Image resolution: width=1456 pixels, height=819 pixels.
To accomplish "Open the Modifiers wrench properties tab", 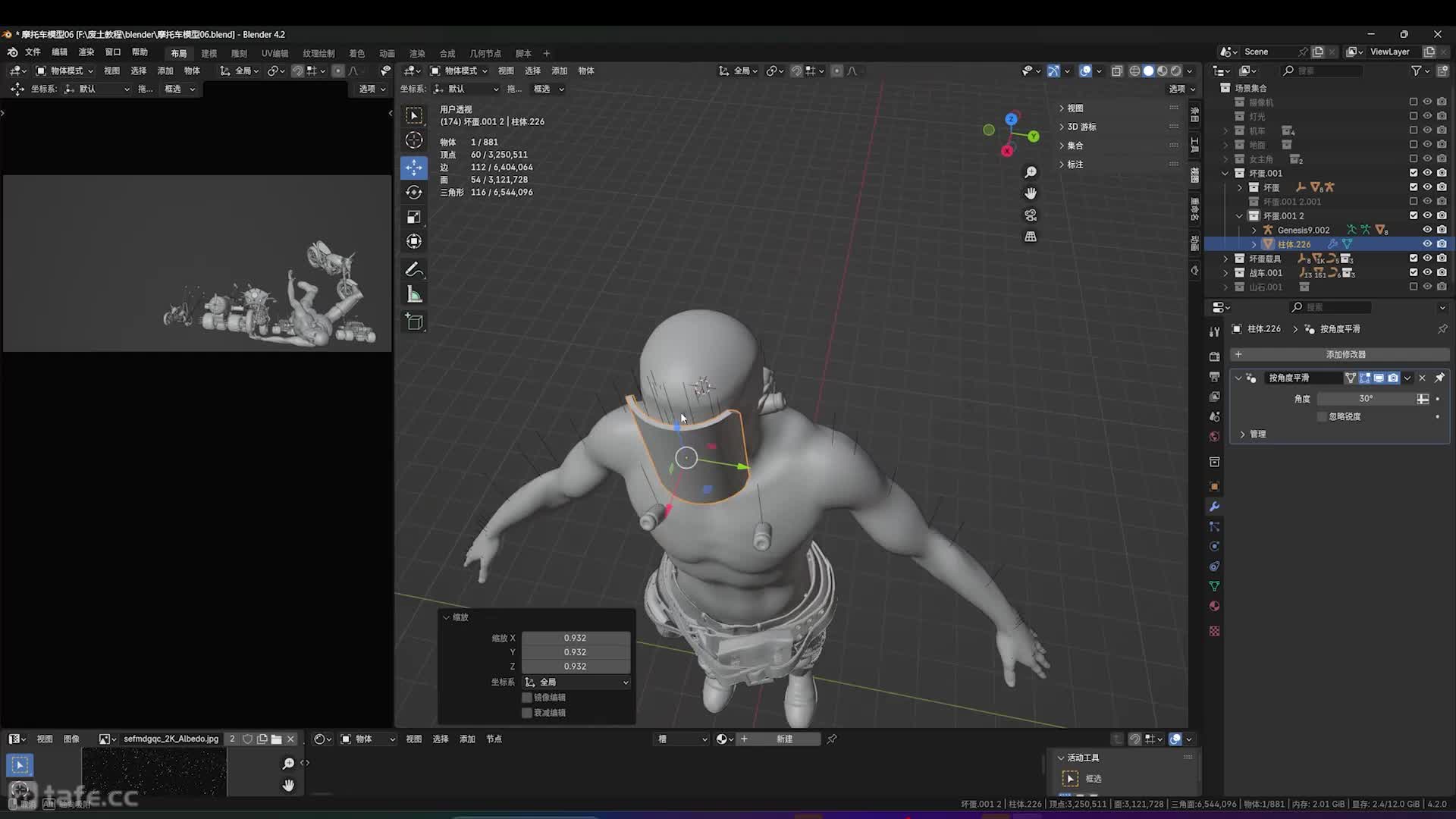I will [1214, 507].
